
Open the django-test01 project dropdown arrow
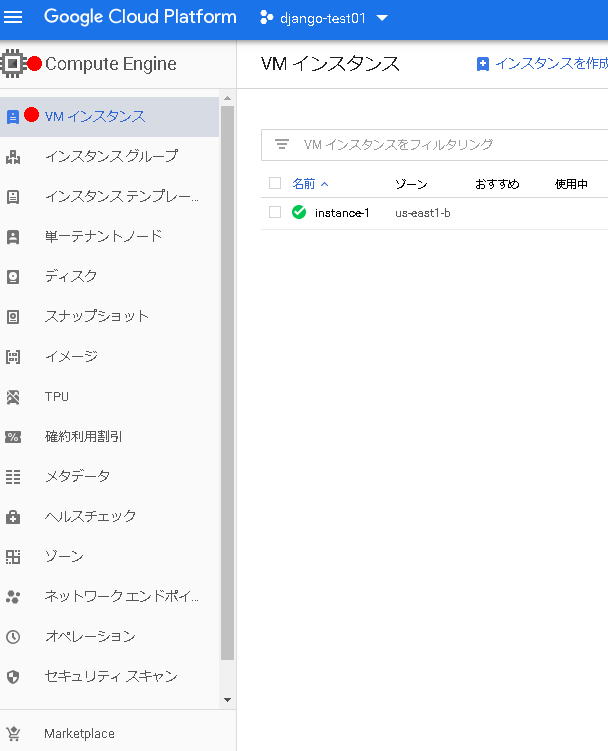[x=382, y=18]
